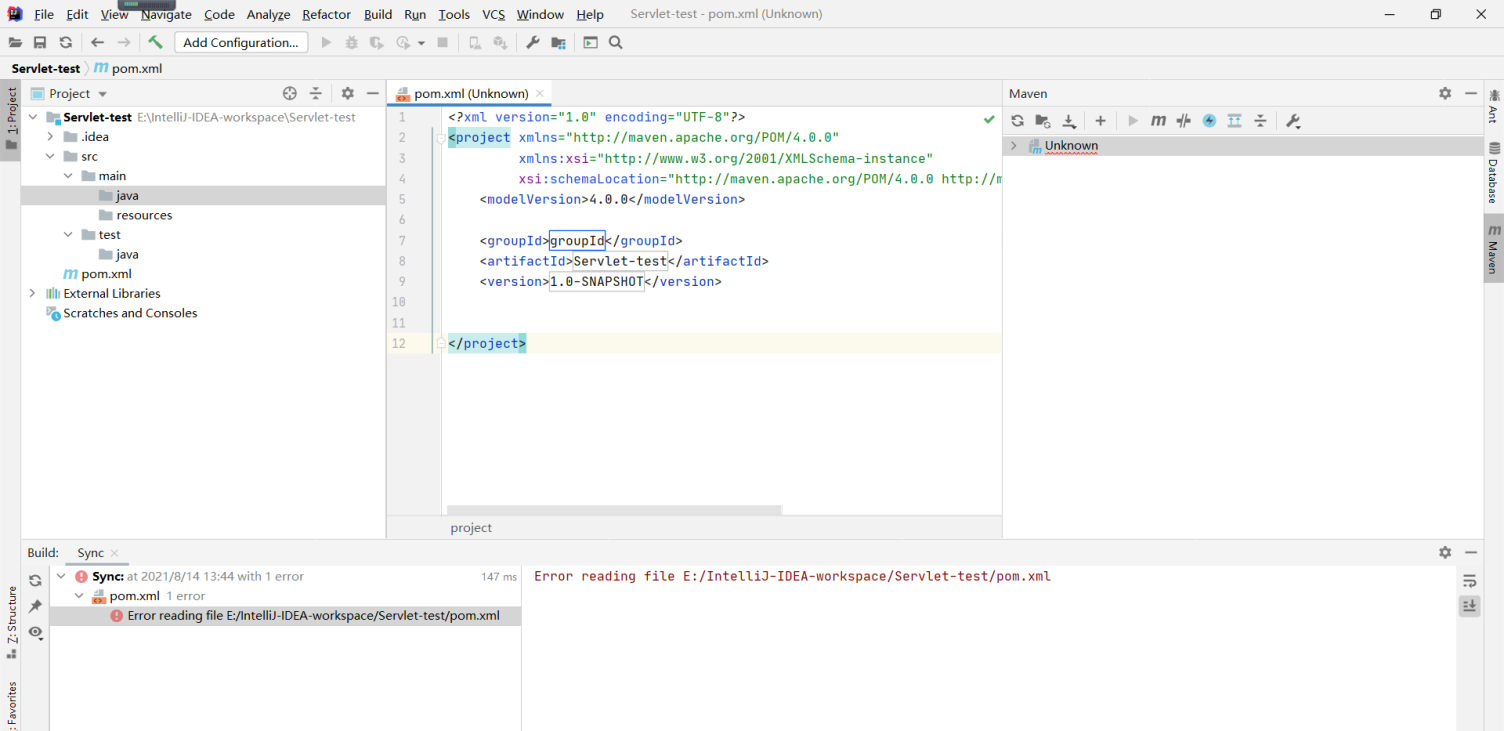This screenshot has height=731, width=1504.
Task: Click the 'project' breadcrumb below the editor
Action: pyautogui.click(x=471, y=527)
